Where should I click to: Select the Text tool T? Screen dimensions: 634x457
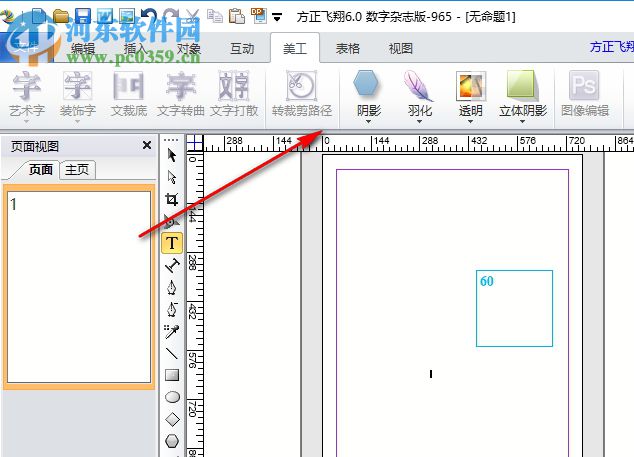pyautogui.click(x=172, y=243)
